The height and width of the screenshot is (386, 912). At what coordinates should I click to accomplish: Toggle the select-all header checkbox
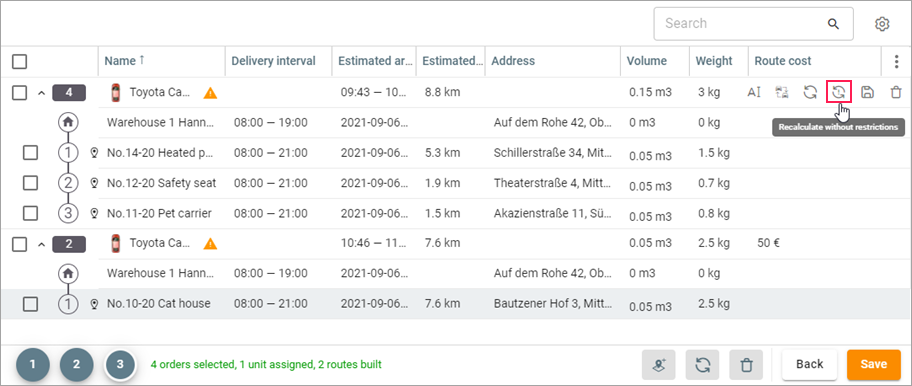20,61
